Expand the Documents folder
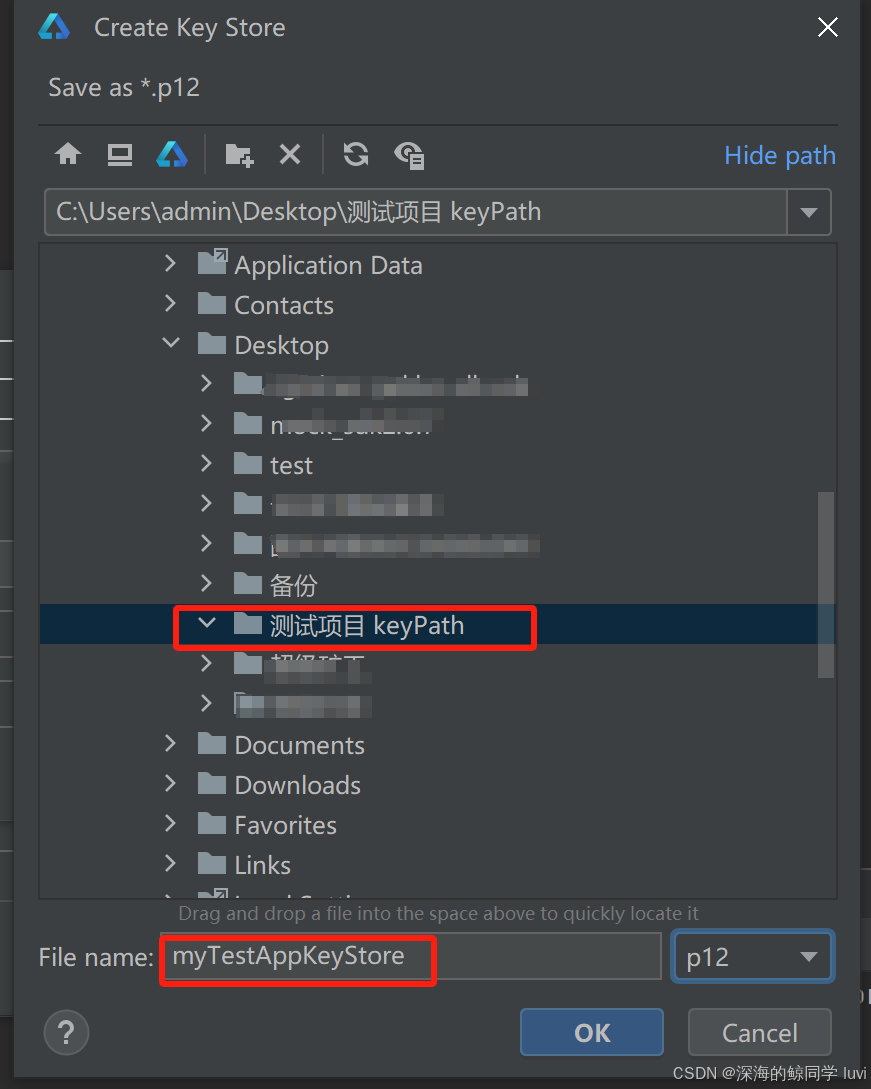 [170, 744]
